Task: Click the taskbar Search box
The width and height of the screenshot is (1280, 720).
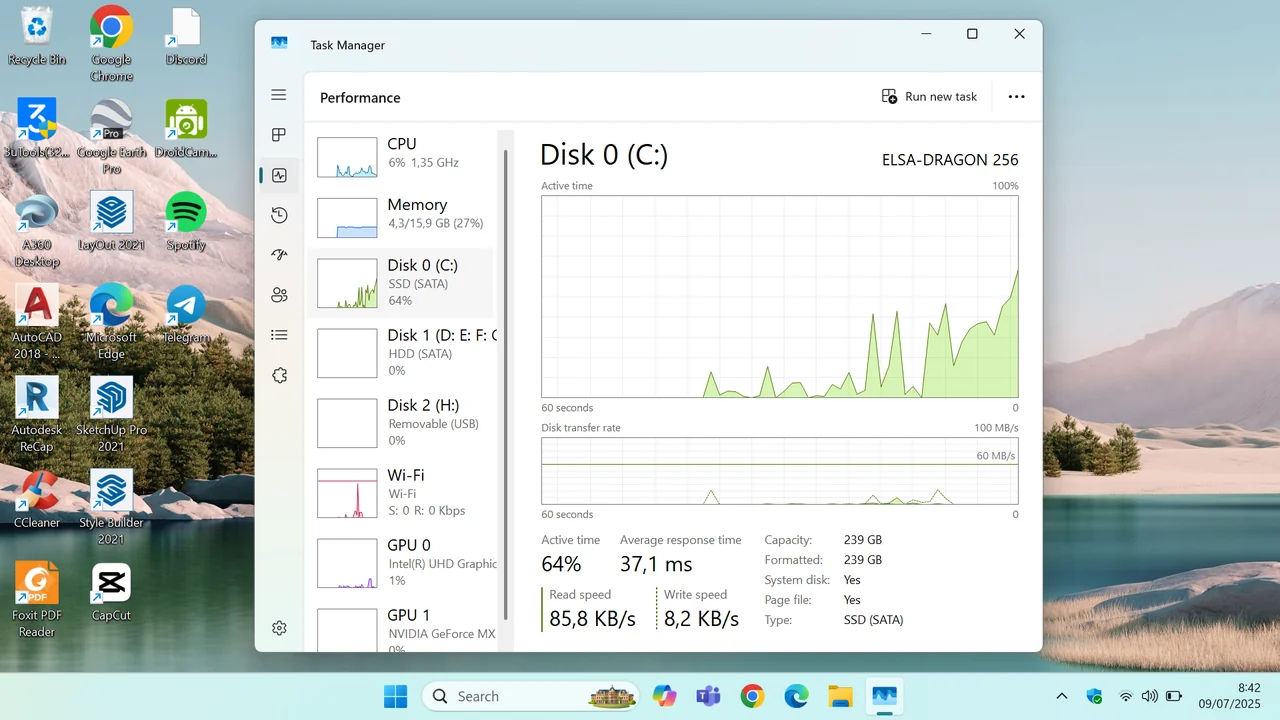Action: click(x=532, y=696)
